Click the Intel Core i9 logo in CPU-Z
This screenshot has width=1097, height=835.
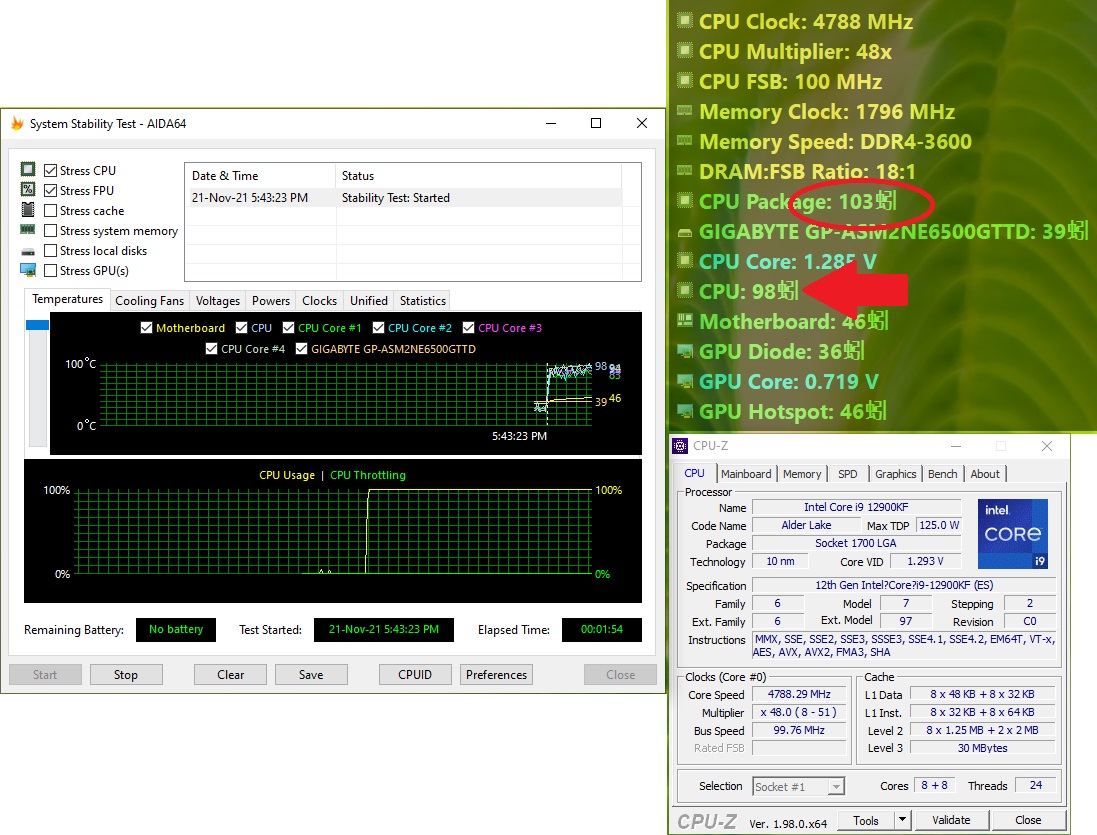click(x=1012, y=534)
